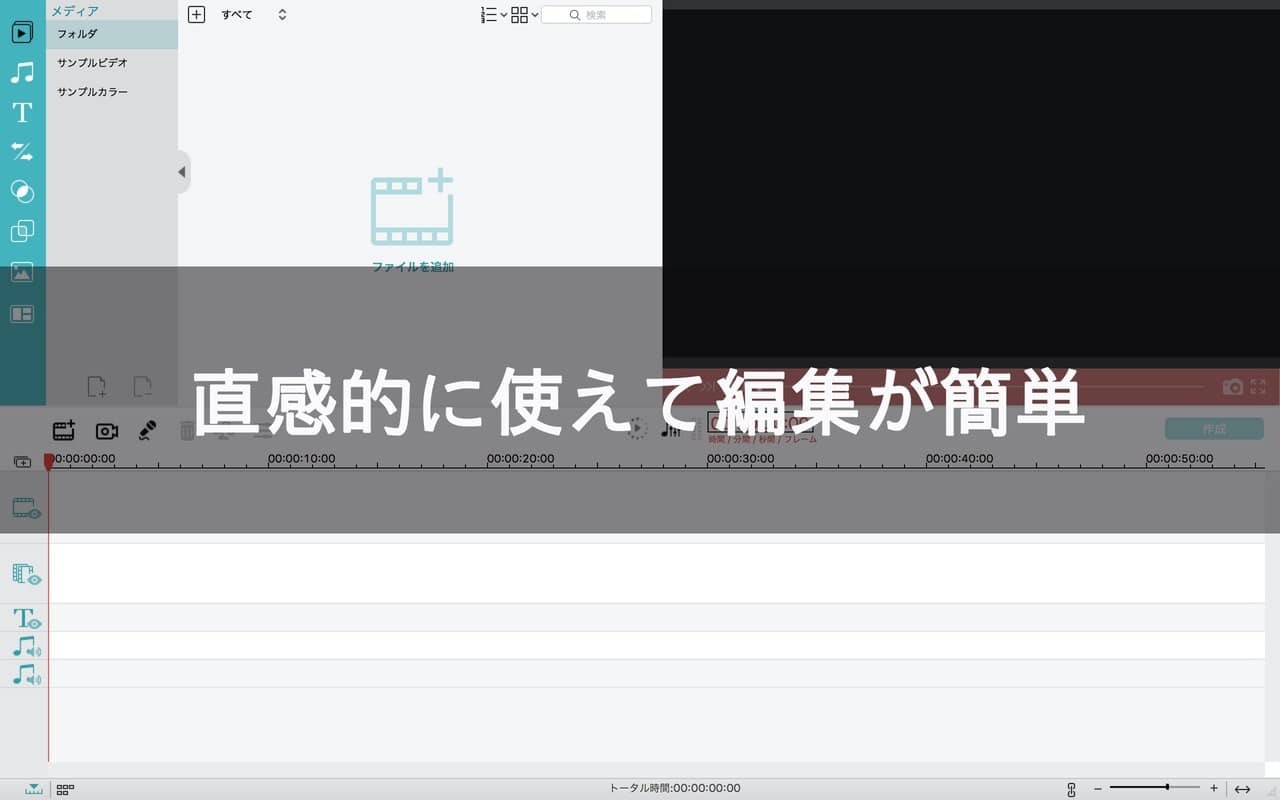Open the sort order dropdown
Image resolution: width=1280 pixels, height=800 pixels.
[x=494, y=14]
